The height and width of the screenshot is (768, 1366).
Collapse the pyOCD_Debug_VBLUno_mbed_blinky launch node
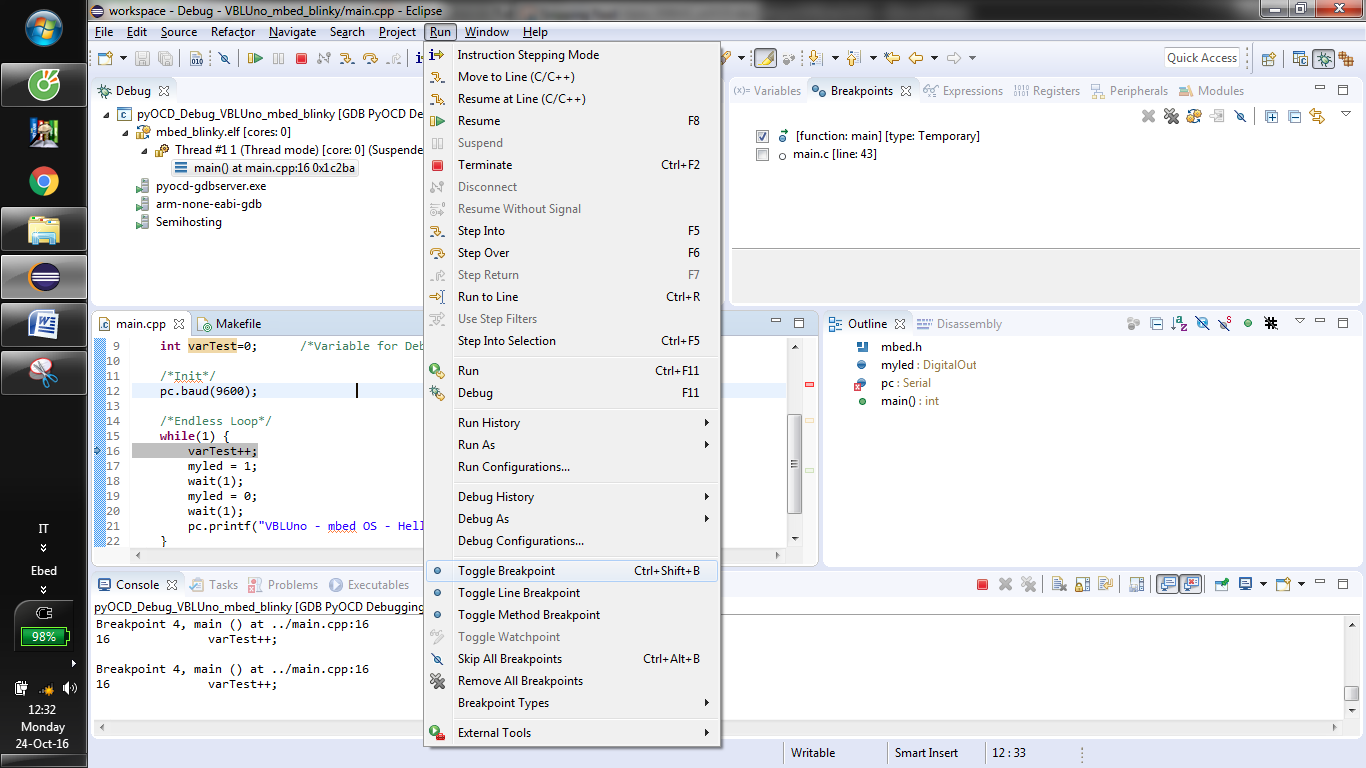[x=107, y=114]
